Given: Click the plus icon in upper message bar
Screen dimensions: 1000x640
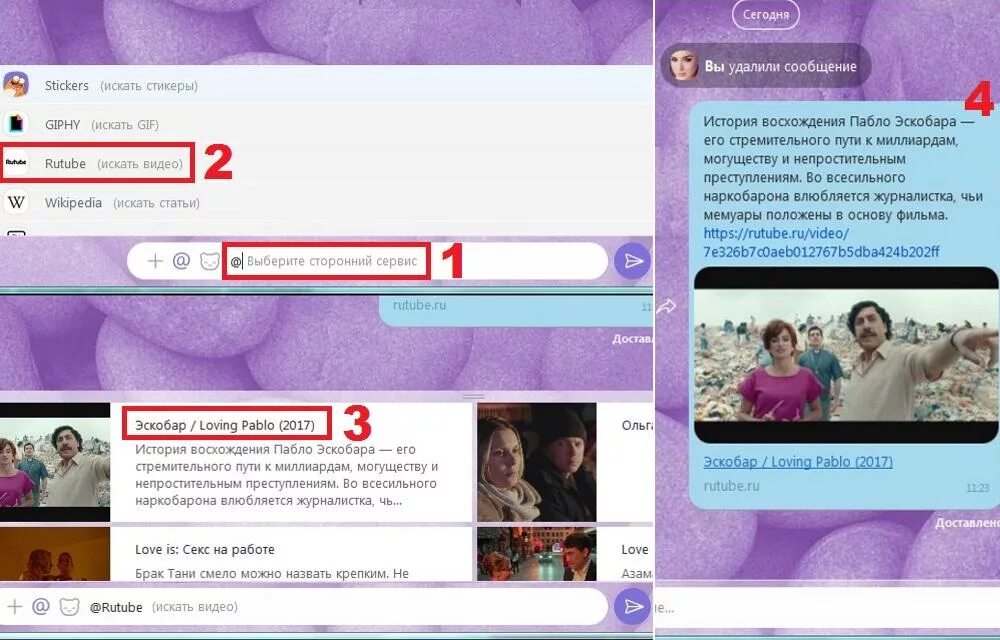Looking at the screenshot, I should point(154,261).
